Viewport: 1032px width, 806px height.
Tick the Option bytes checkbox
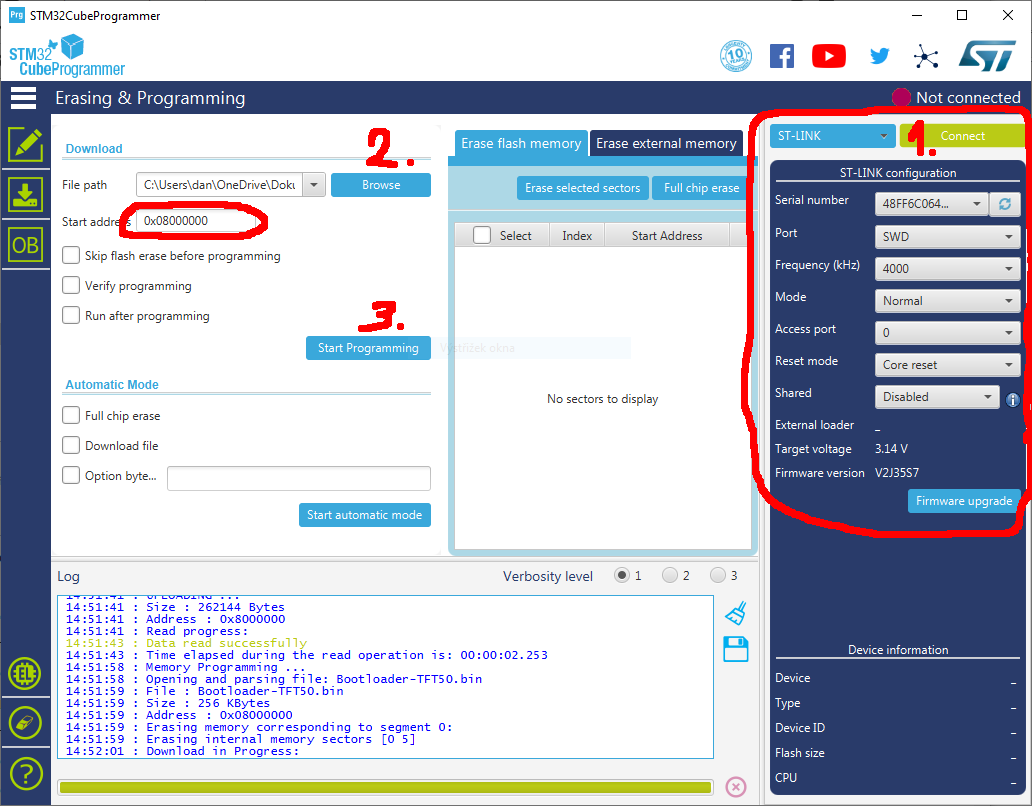click(x=71, y=475)
